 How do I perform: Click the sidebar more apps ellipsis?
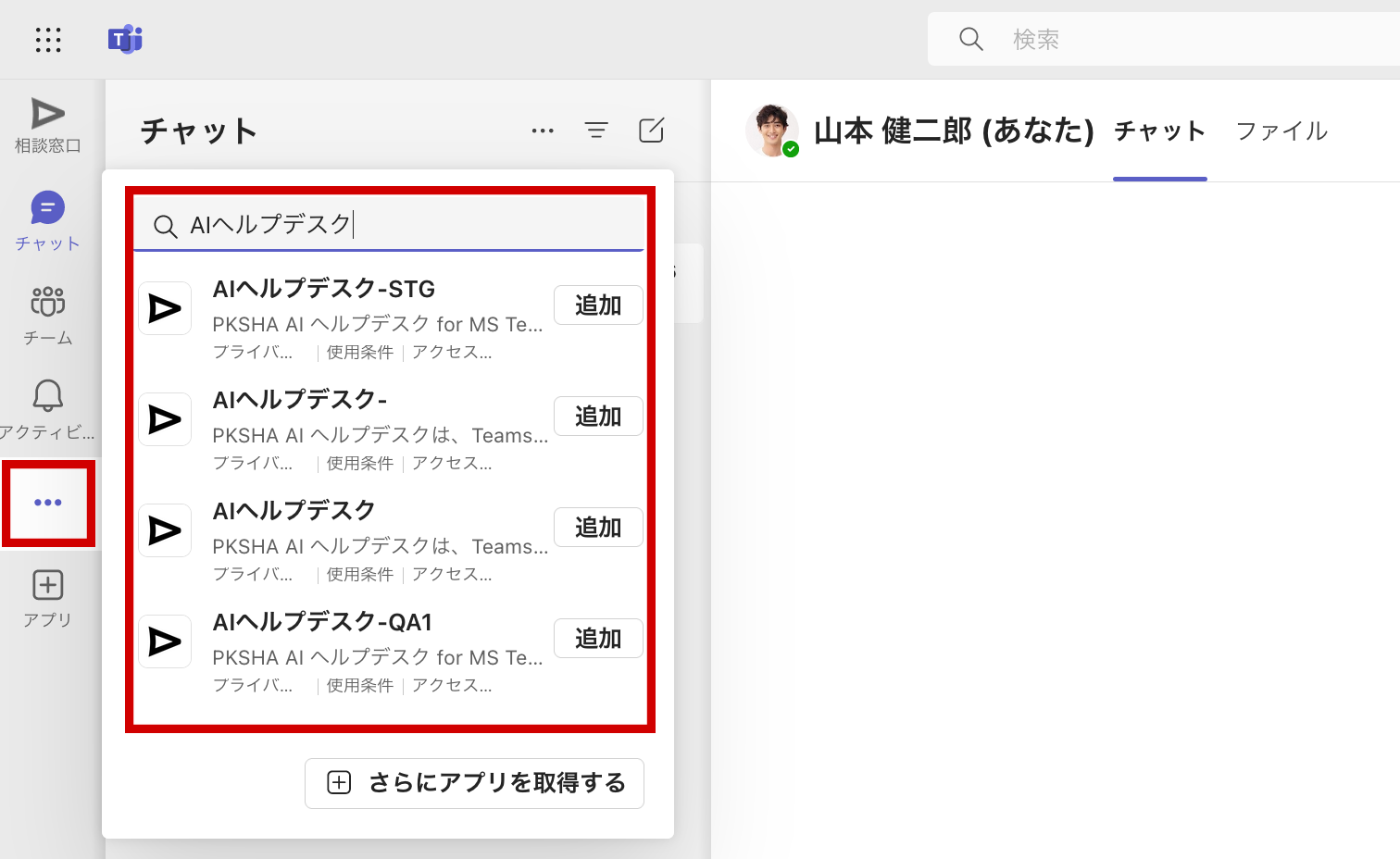pyautogui.click(x=48, y=503)
